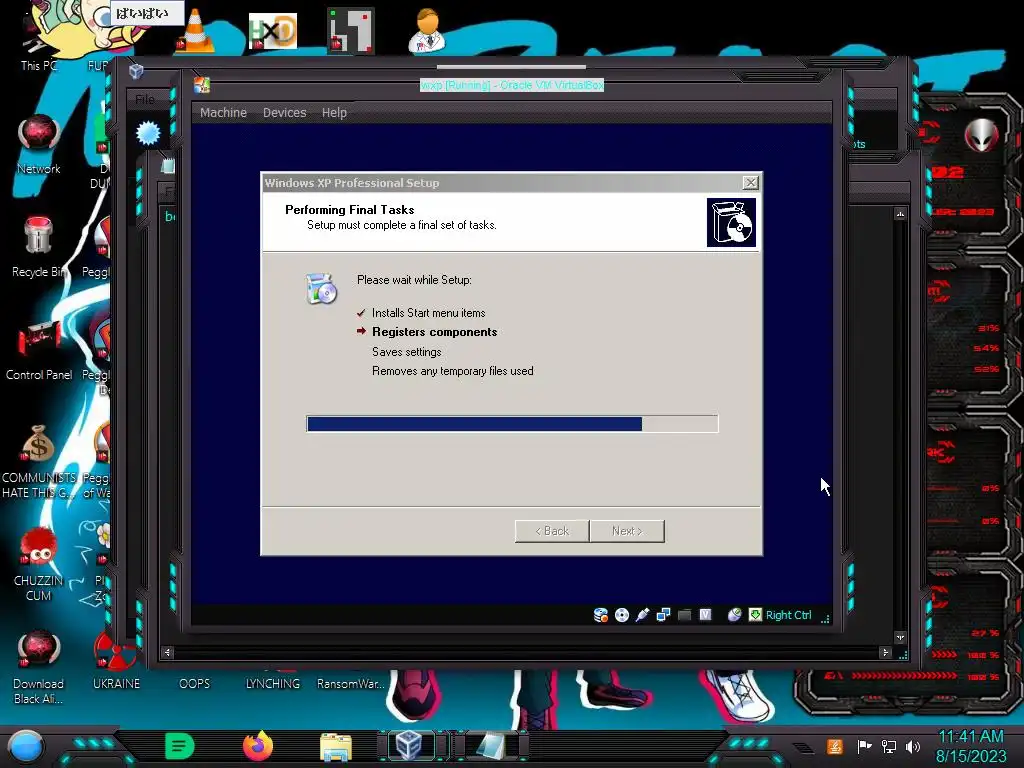Click scroll up arrow in VirtualBox Manager
This screenshot has height=768, width=1024.
pos(901,214)
